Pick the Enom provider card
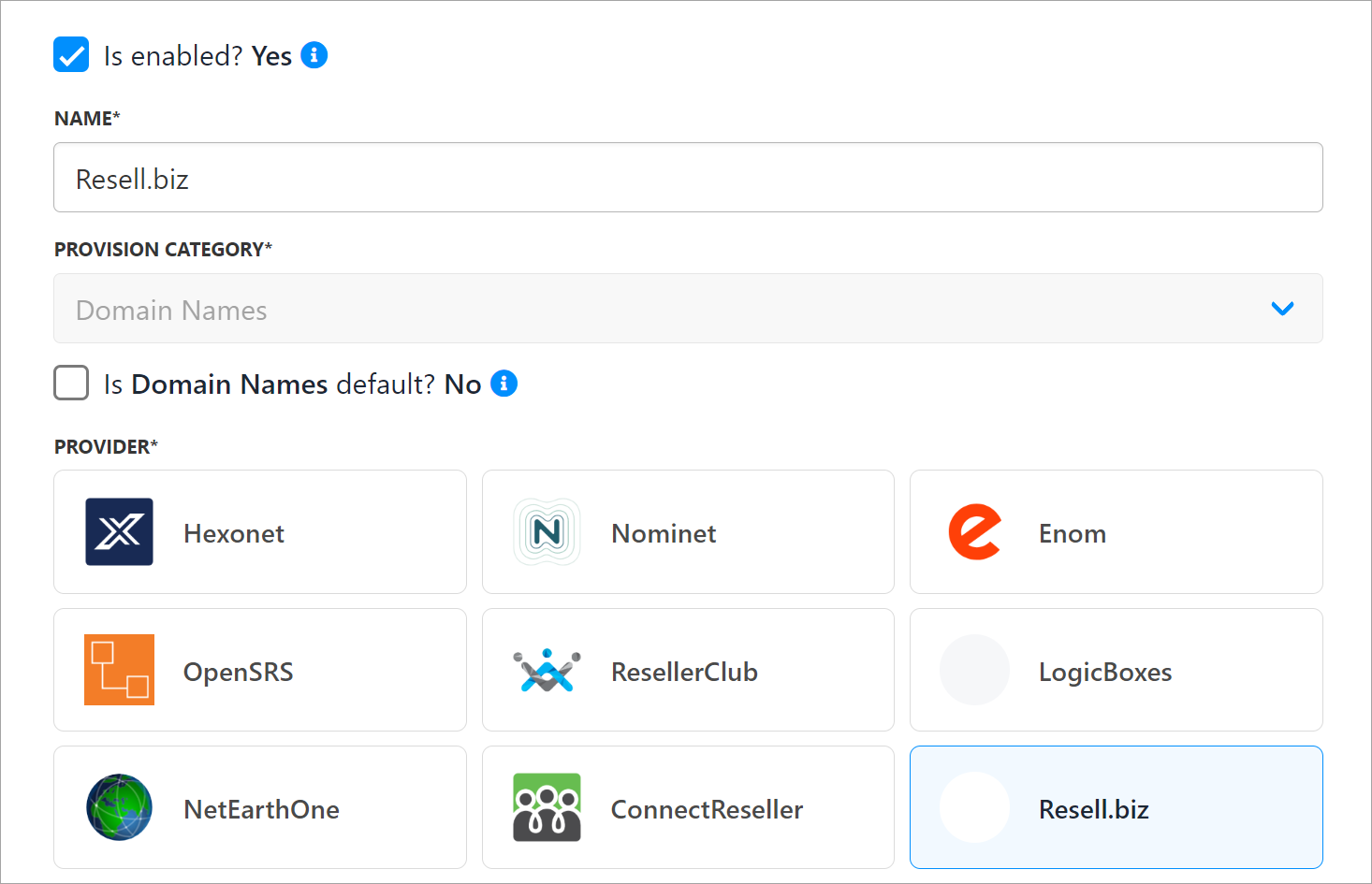1372x884 pixels. 1117,532
